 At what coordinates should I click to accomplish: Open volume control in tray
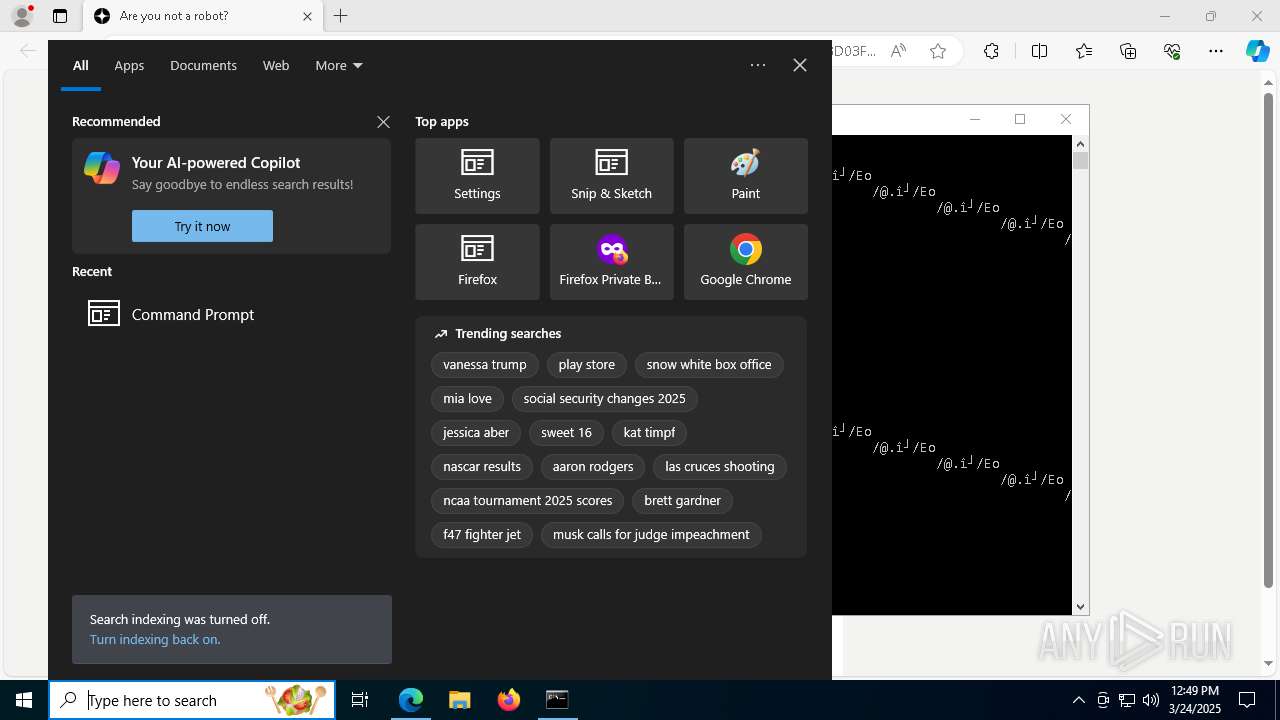click(x=1151, y=700)
